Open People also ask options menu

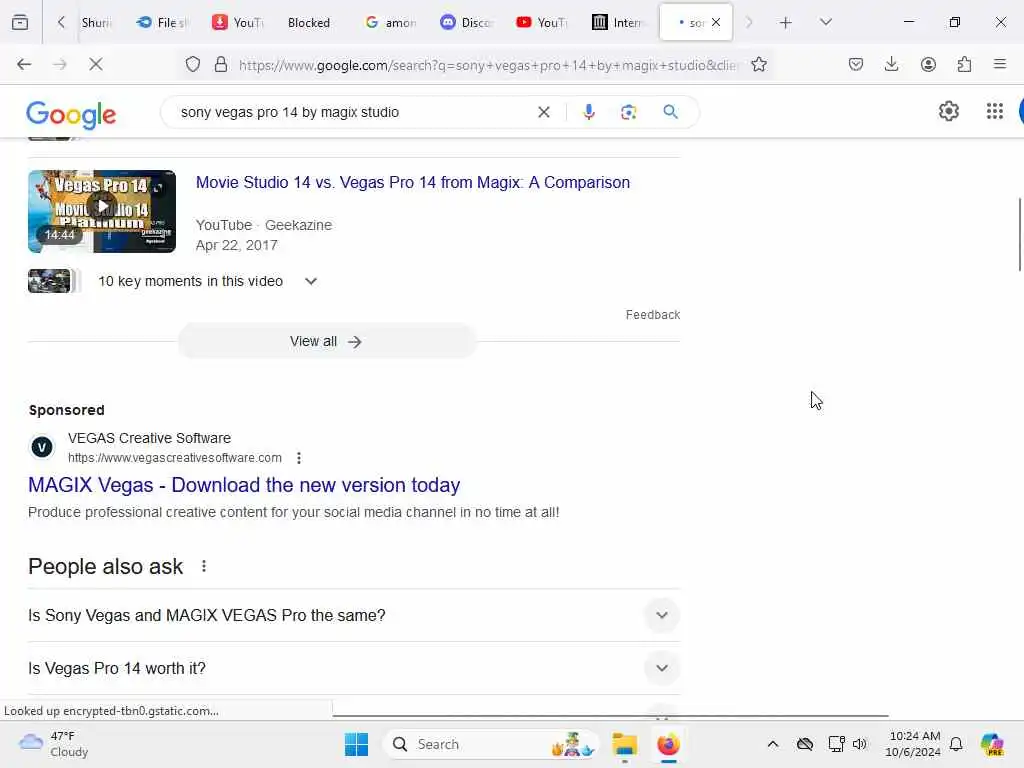pos(204,566)
